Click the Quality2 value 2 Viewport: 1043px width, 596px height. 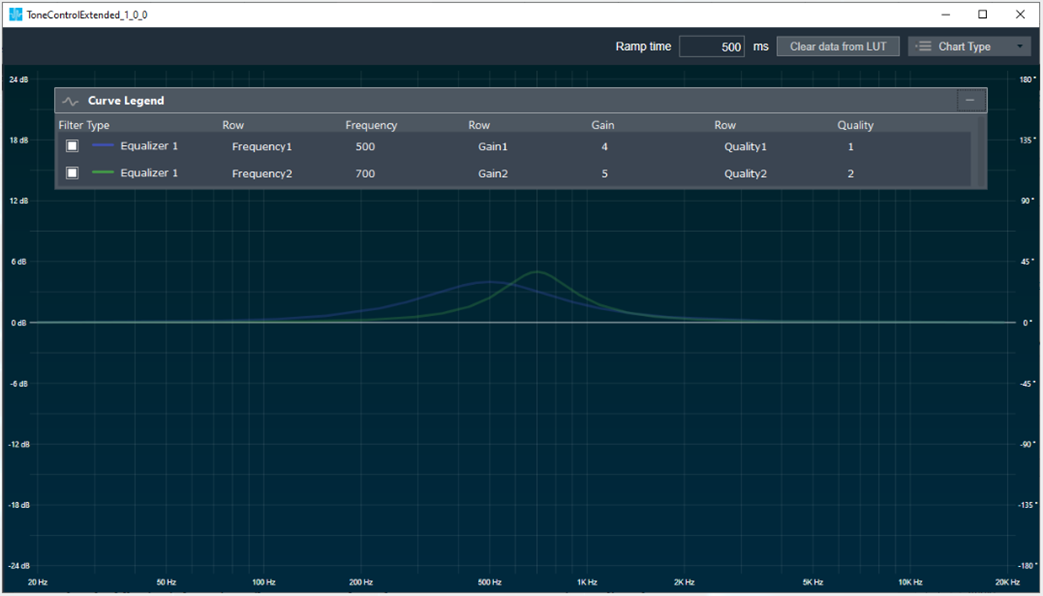851,174
